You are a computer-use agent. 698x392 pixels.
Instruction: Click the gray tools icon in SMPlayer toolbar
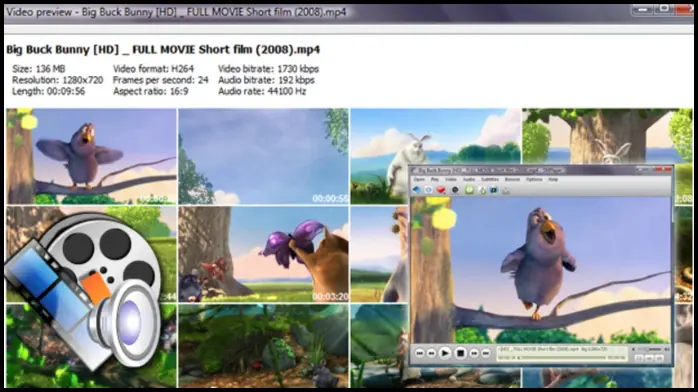(x=506, y=190)
